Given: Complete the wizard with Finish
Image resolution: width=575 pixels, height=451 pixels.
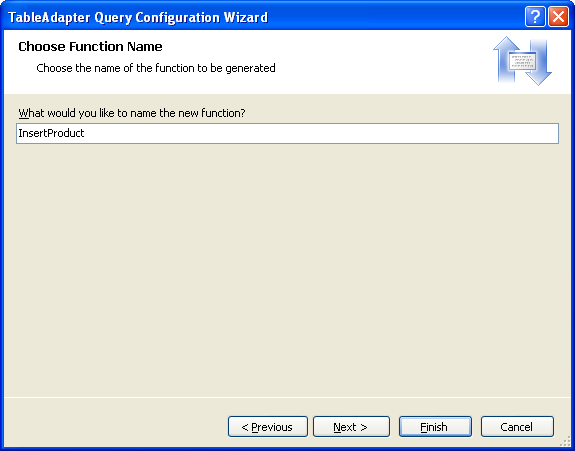Looking at the screenshot, I should click(x=435, y=427).
